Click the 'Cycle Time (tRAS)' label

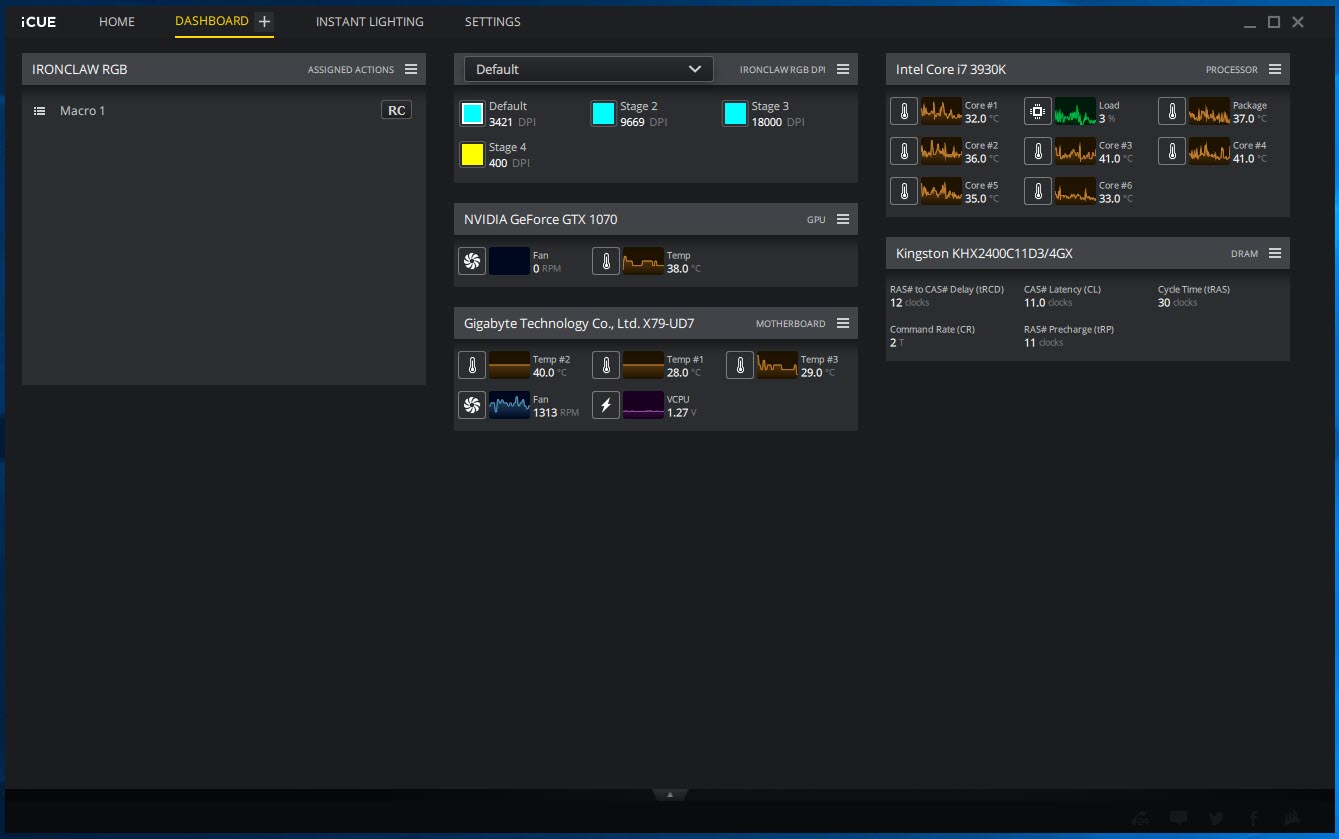point(1194,289)
